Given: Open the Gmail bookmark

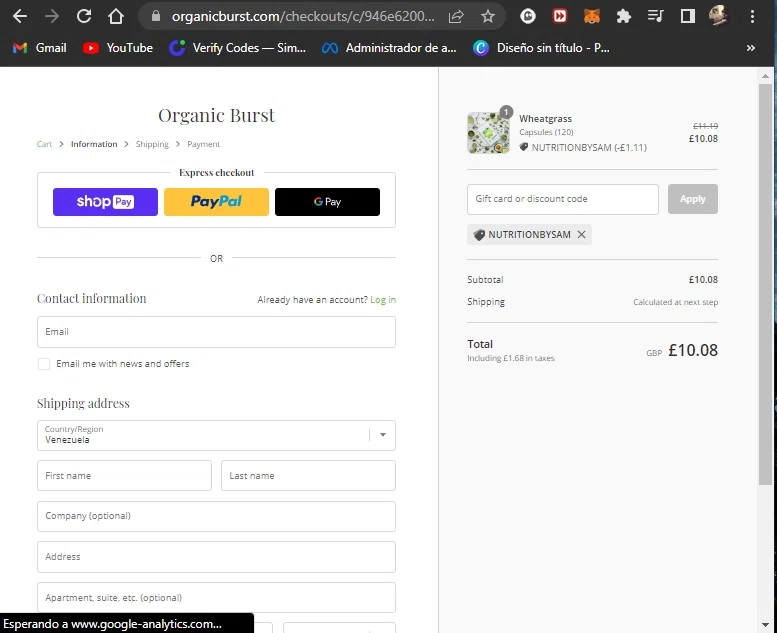Looking at the screenshot, I should [40, 48].
